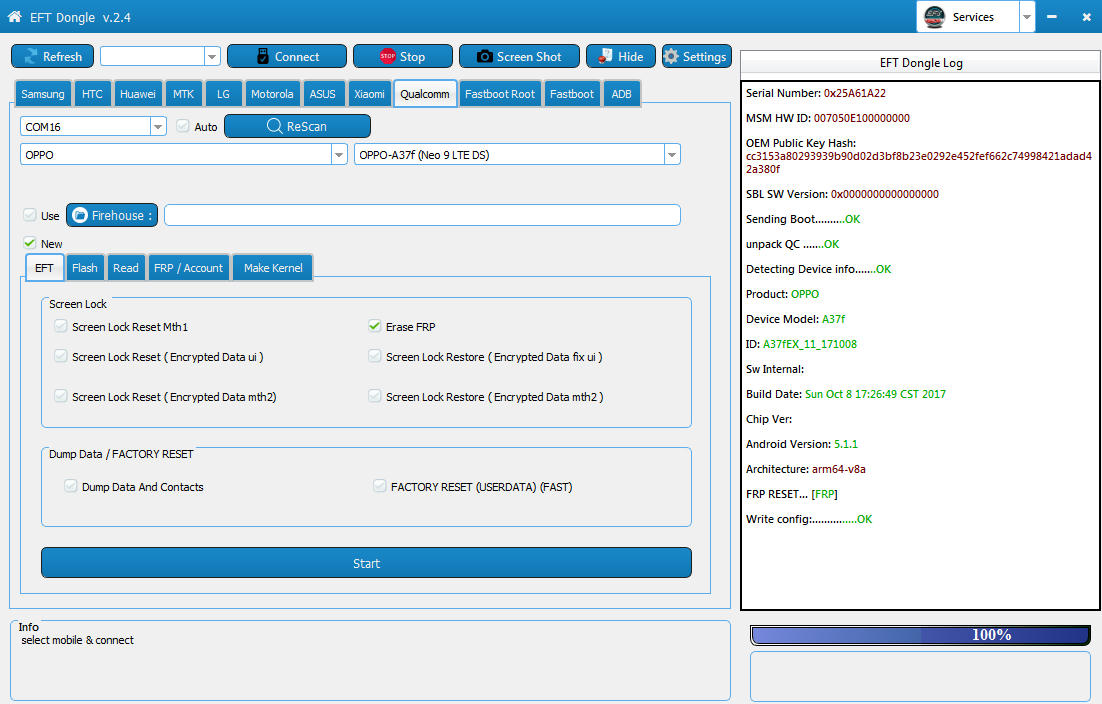Click the Services button

968,17
